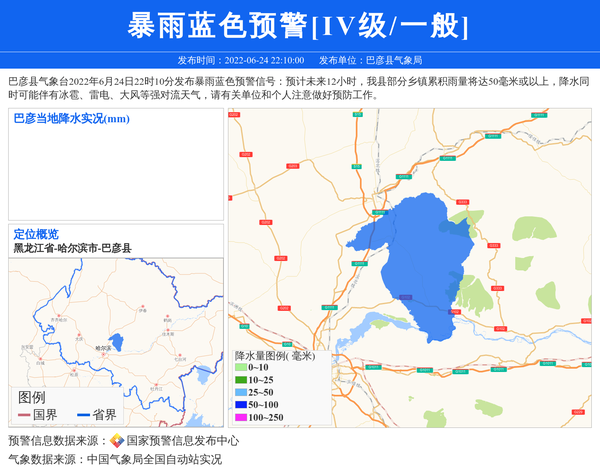Choose the 100~250 magenta legend swatch
Screen dimensions: 600x471
coord(241,417)
